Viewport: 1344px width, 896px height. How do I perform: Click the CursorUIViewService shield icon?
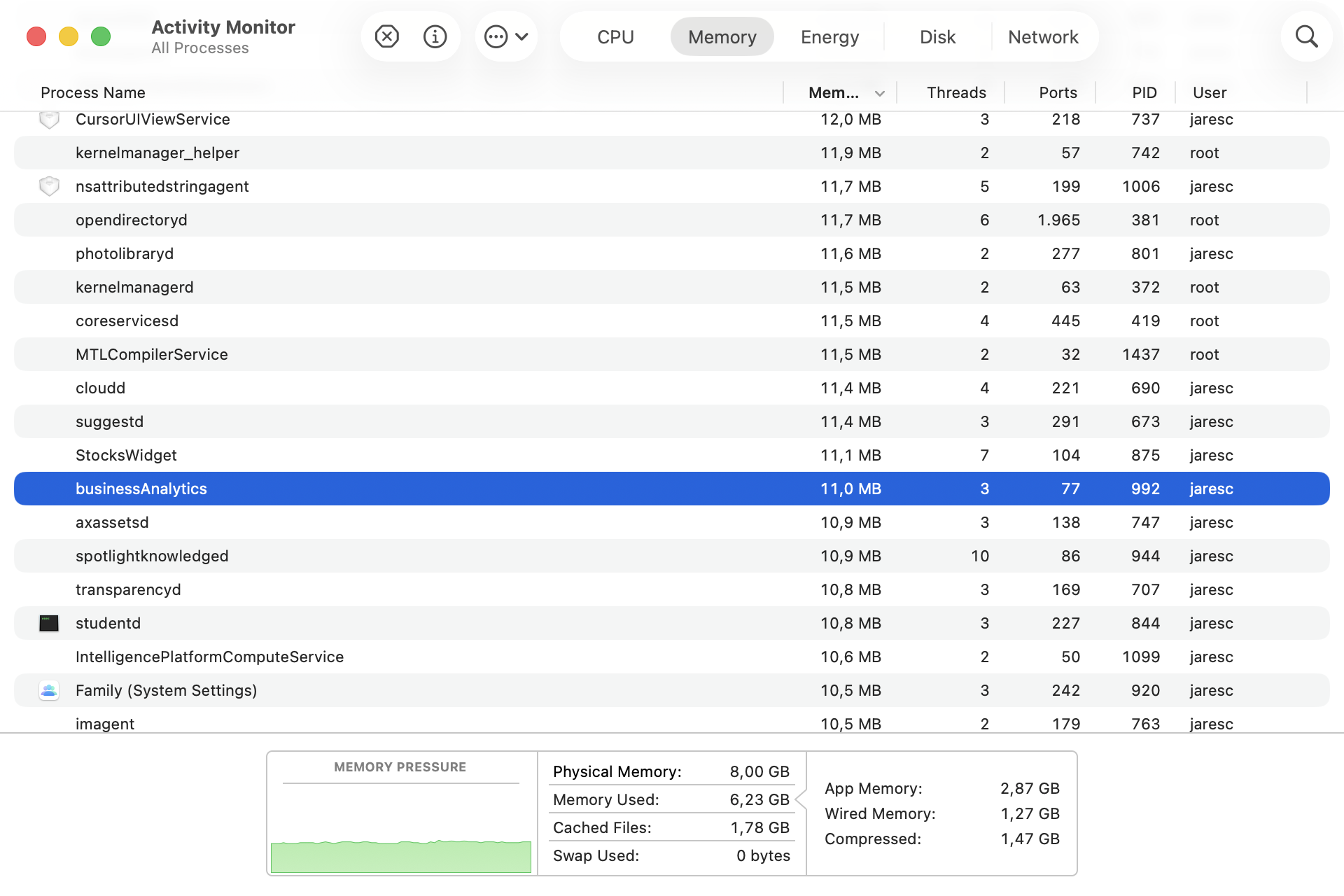[49, 120]
